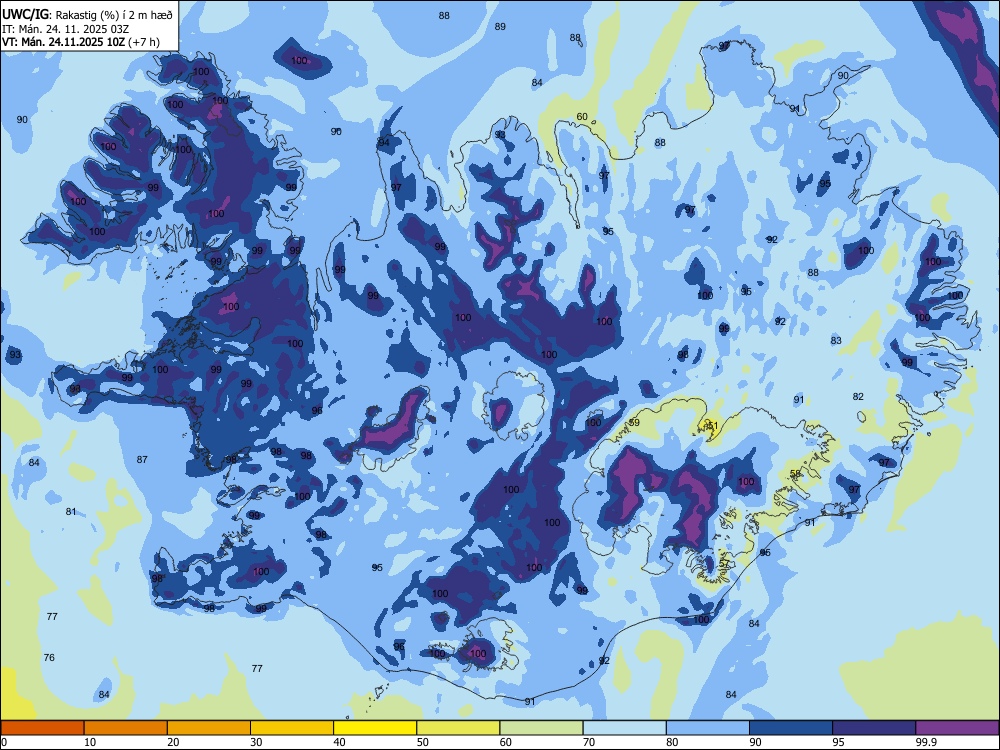Click the golden 30–40 legend swatch

(x=292, y=728)
